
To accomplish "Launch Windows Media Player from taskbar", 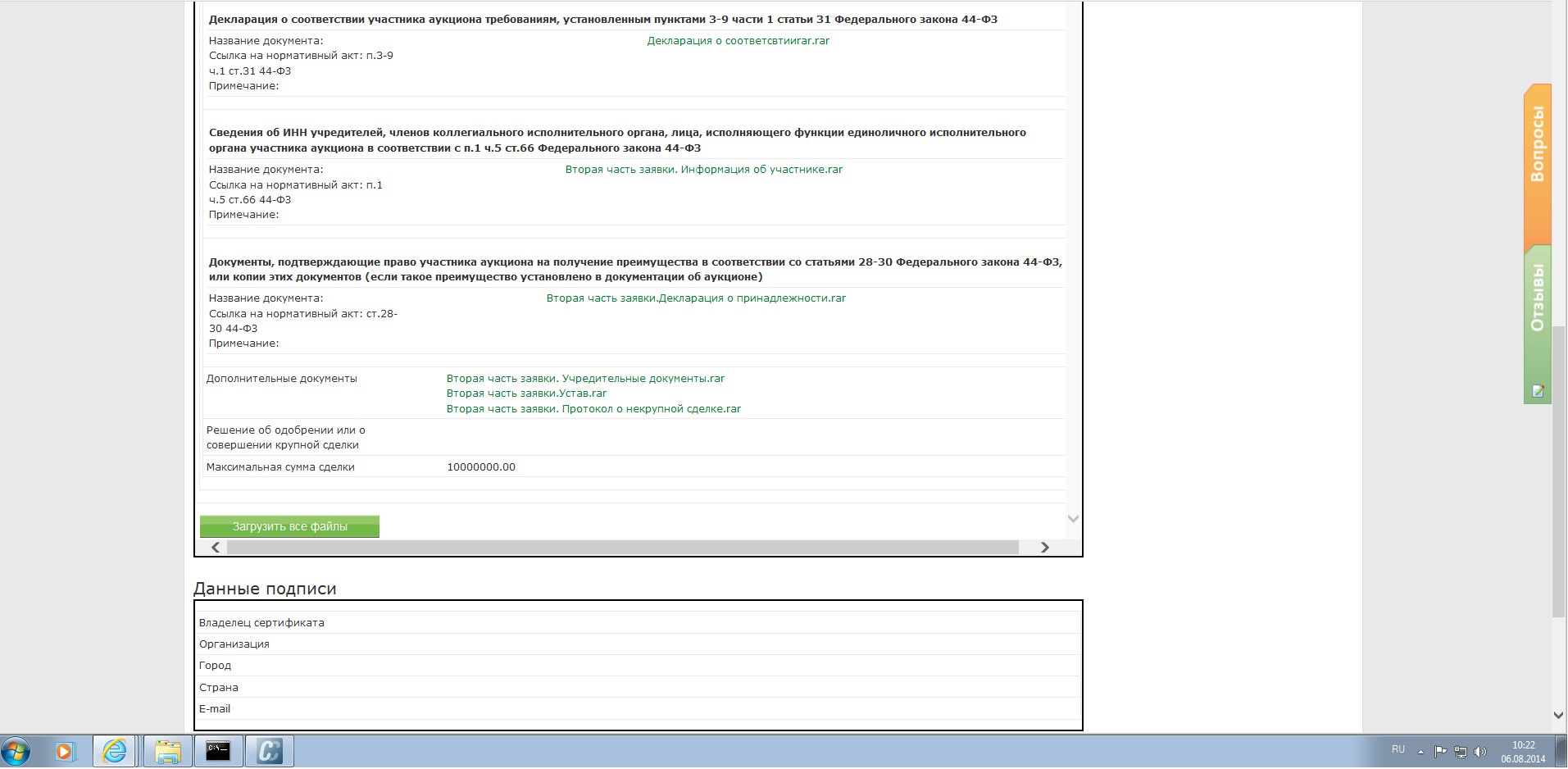I will pos(65,751).
